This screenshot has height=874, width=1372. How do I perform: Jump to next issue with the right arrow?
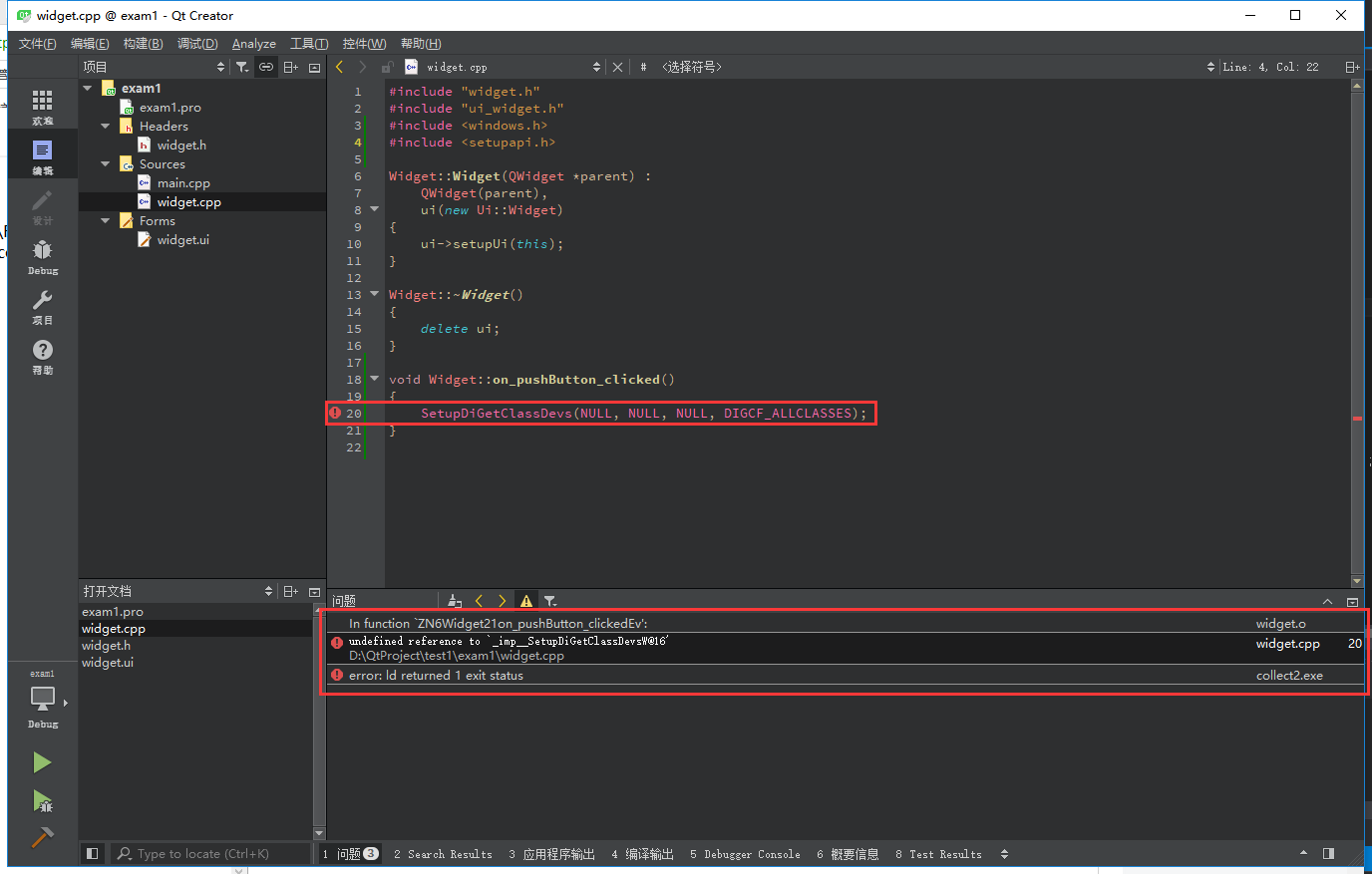(503, 600)
